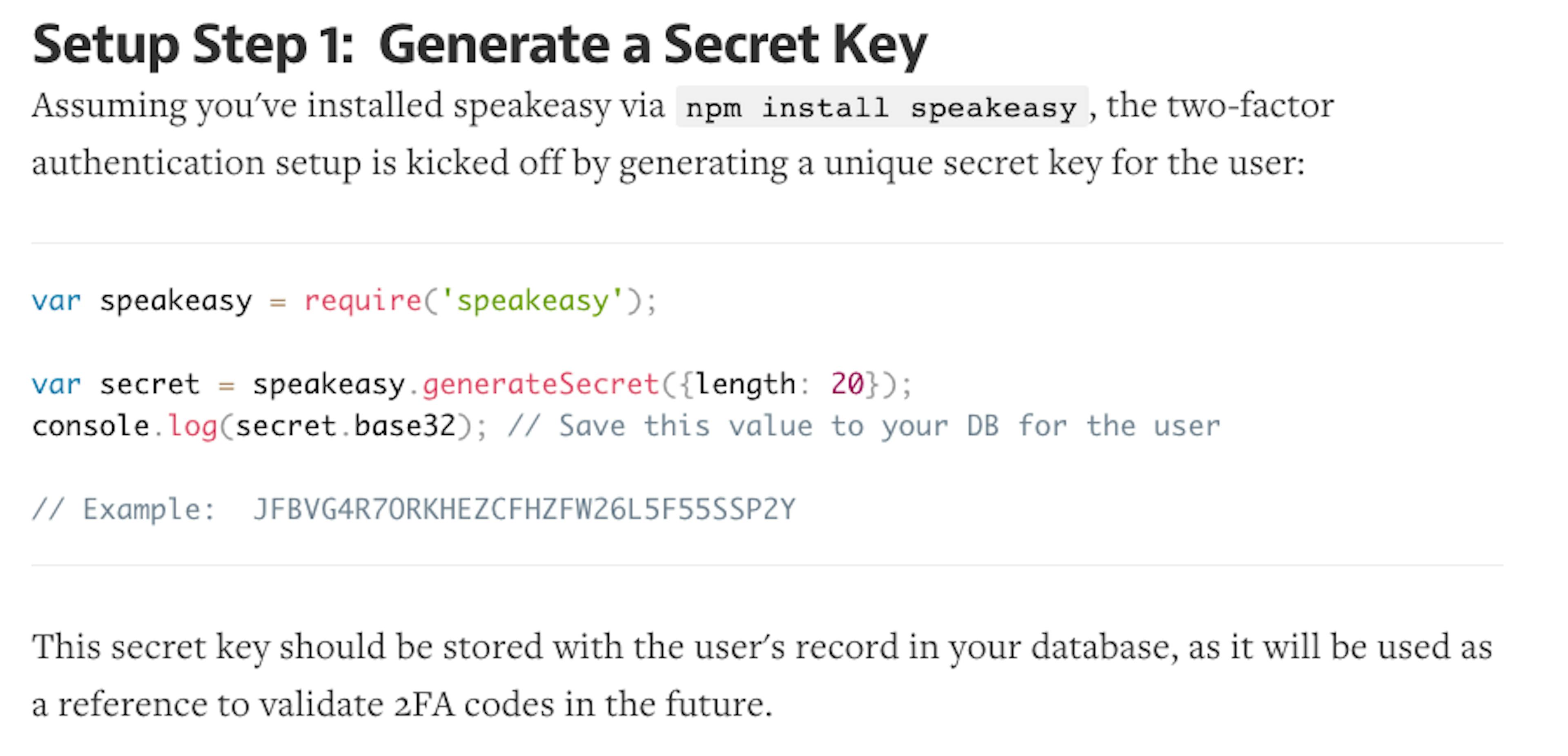The height and width of the screenshot is (756, 1568).
Task: Click the word "console" in the code
Action: click(91, 426)
